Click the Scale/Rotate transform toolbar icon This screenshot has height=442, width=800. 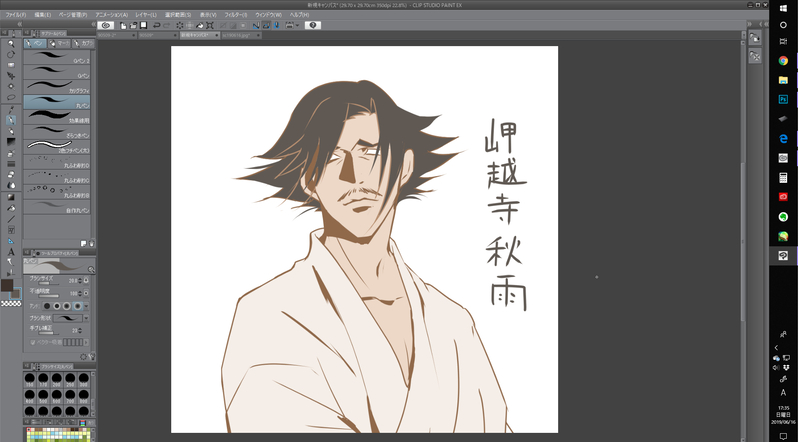pyautogui.click(x=210, y=25)
